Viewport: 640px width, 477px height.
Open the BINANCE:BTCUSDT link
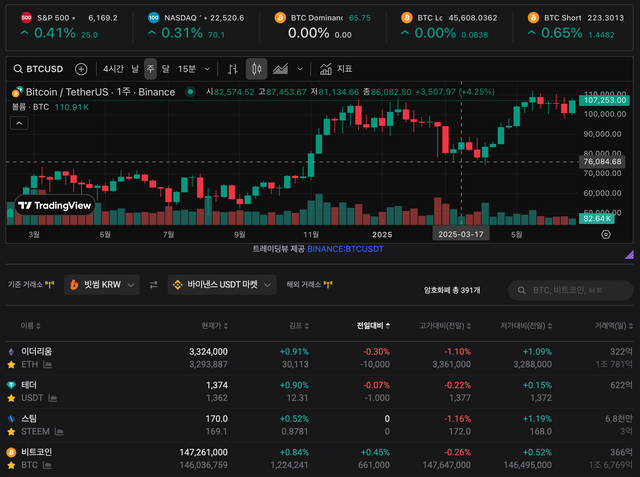coord(345,249)
